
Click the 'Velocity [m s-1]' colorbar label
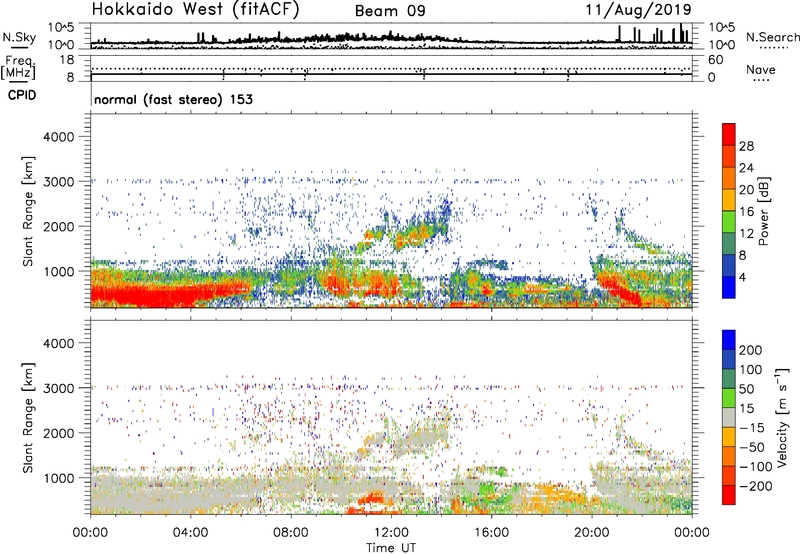coord(782,417)
